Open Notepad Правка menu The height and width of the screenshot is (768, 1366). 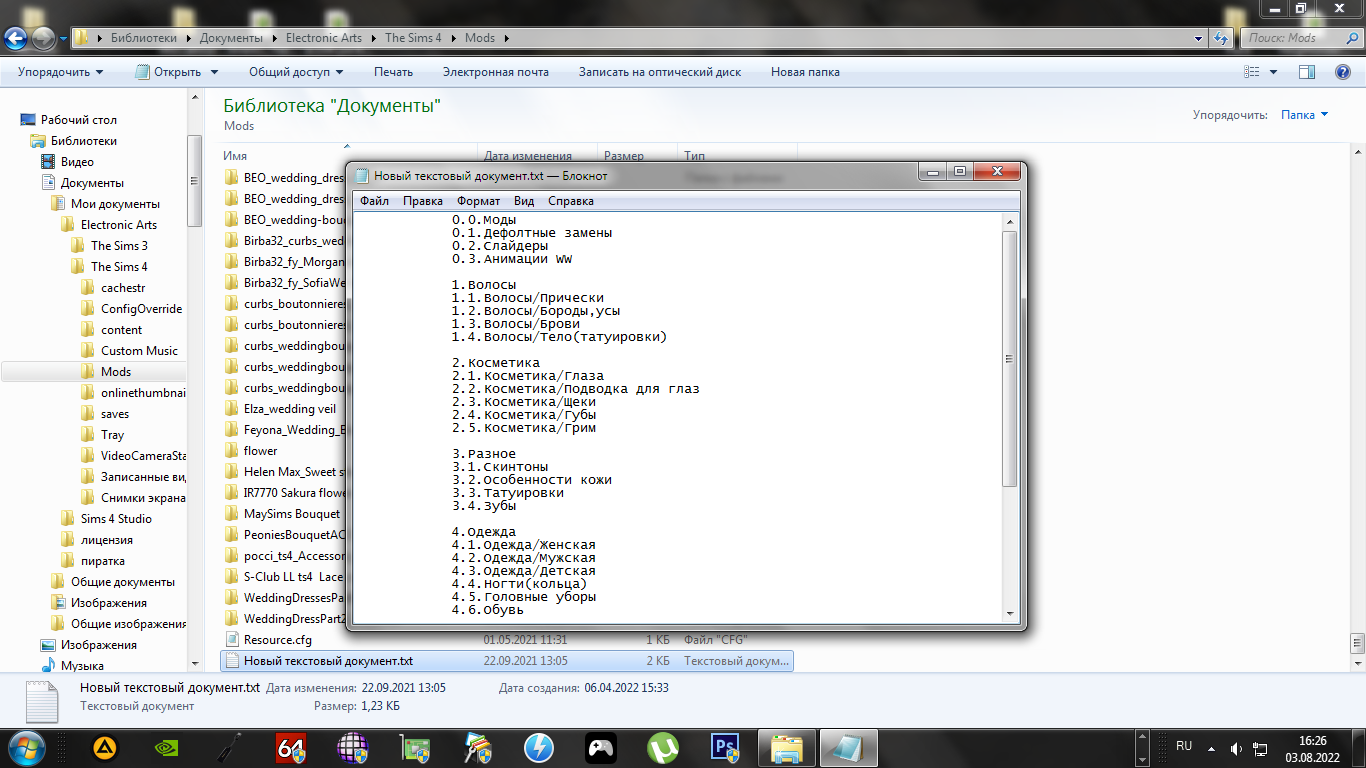(x=423, y=201)
